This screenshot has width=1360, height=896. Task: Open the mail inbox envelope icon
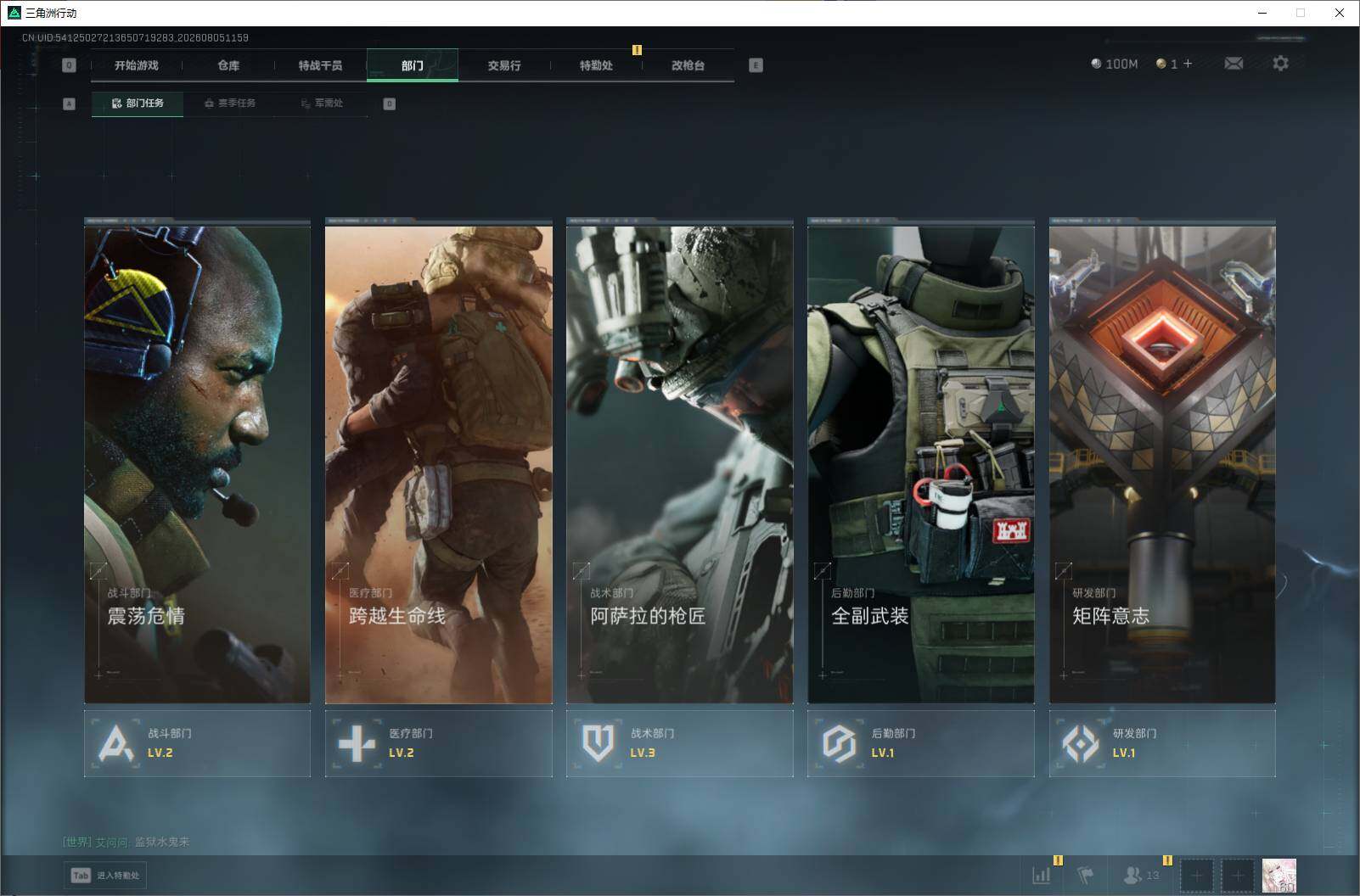tap(1234, 64)
